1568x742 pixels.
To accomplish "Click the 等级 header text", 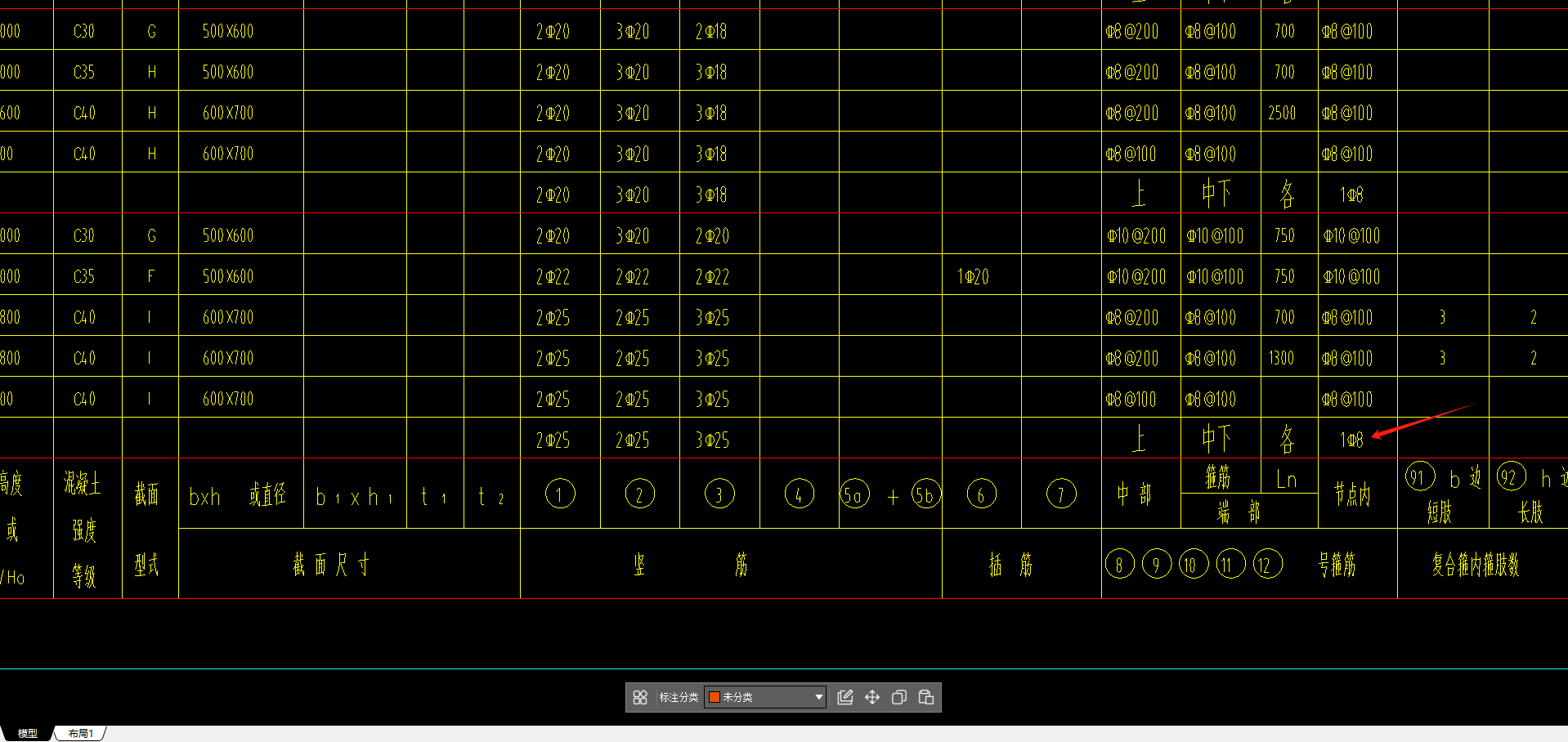I will (83, 576).
